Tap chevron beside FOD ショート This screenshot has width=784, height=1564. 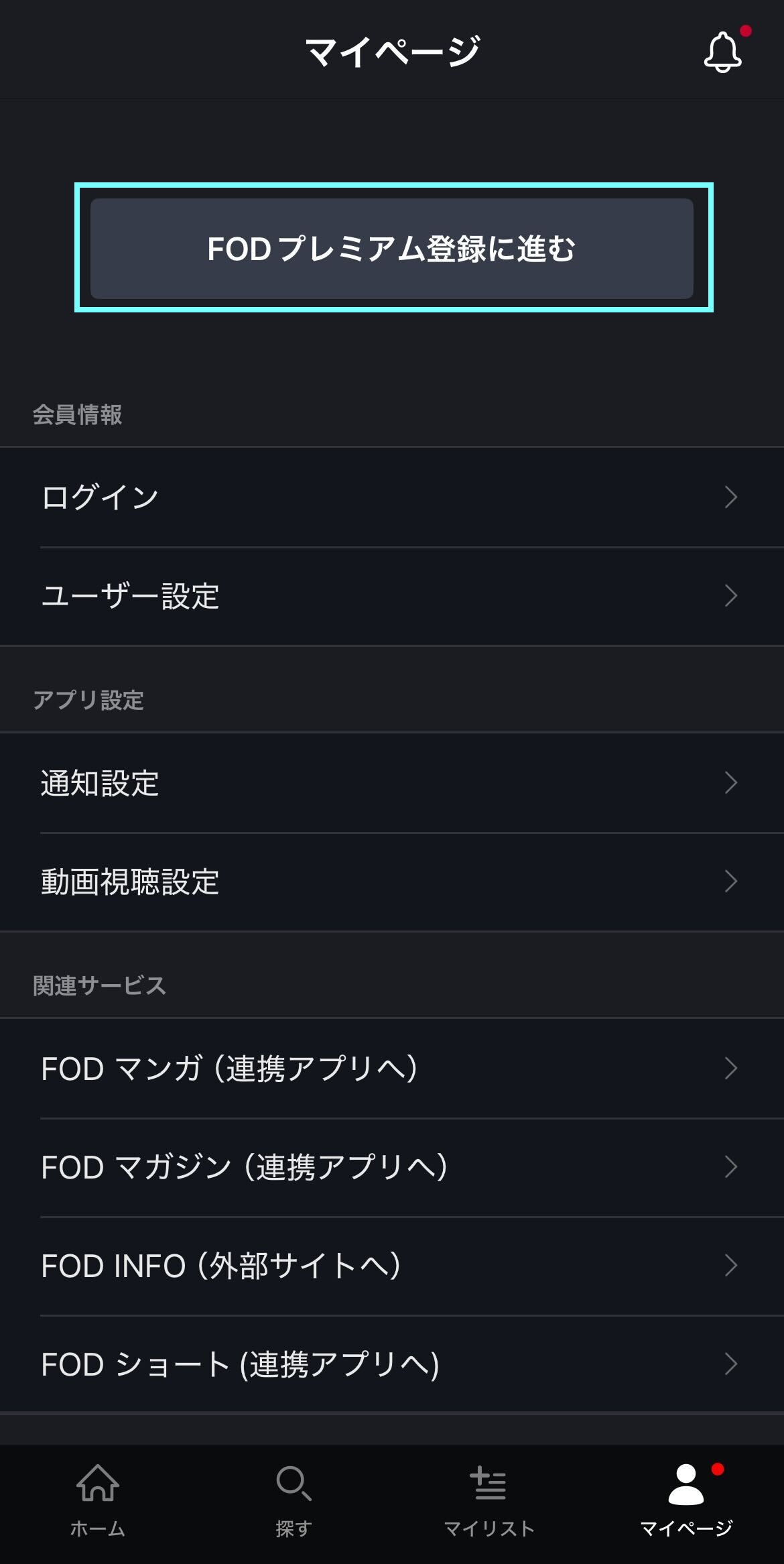pyautogui.click(x=730, y=1364)
